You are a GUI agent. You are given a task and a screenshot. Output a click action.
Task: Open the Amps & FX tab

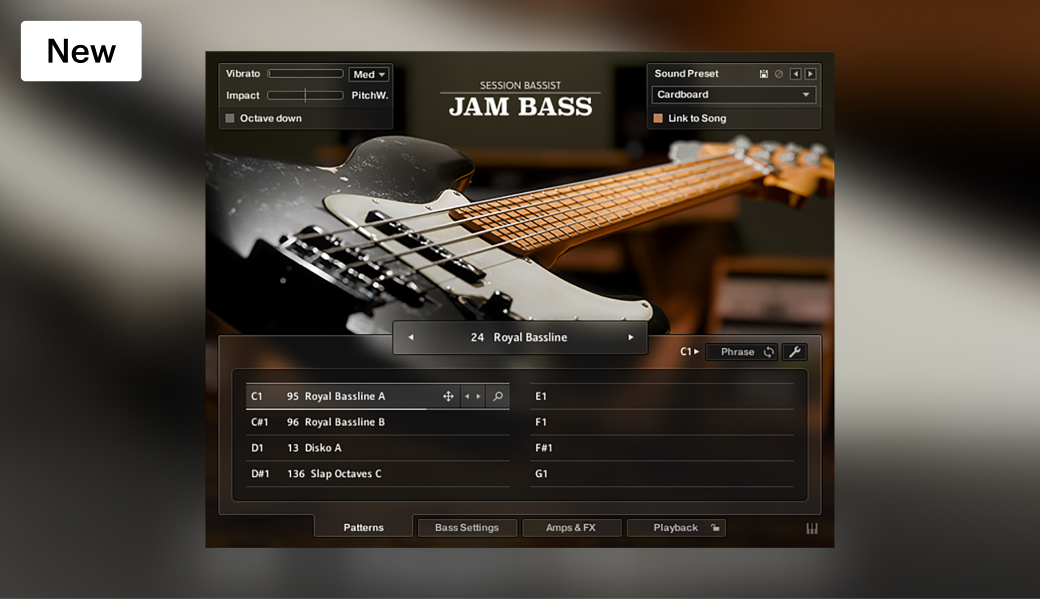571,527
